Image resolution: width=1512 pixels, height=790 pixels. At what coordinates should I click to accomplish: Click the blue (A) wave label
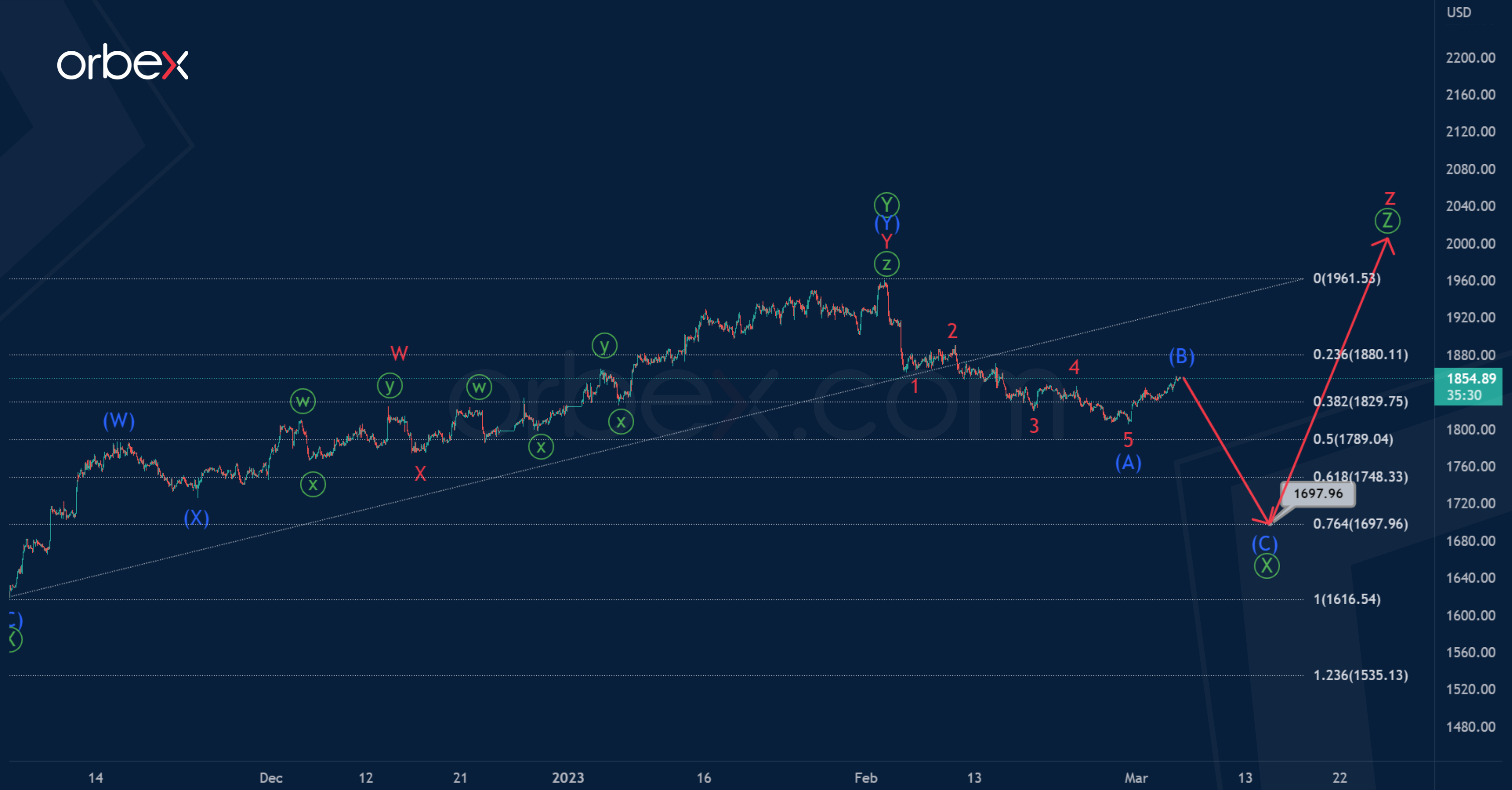[1128, 463]
